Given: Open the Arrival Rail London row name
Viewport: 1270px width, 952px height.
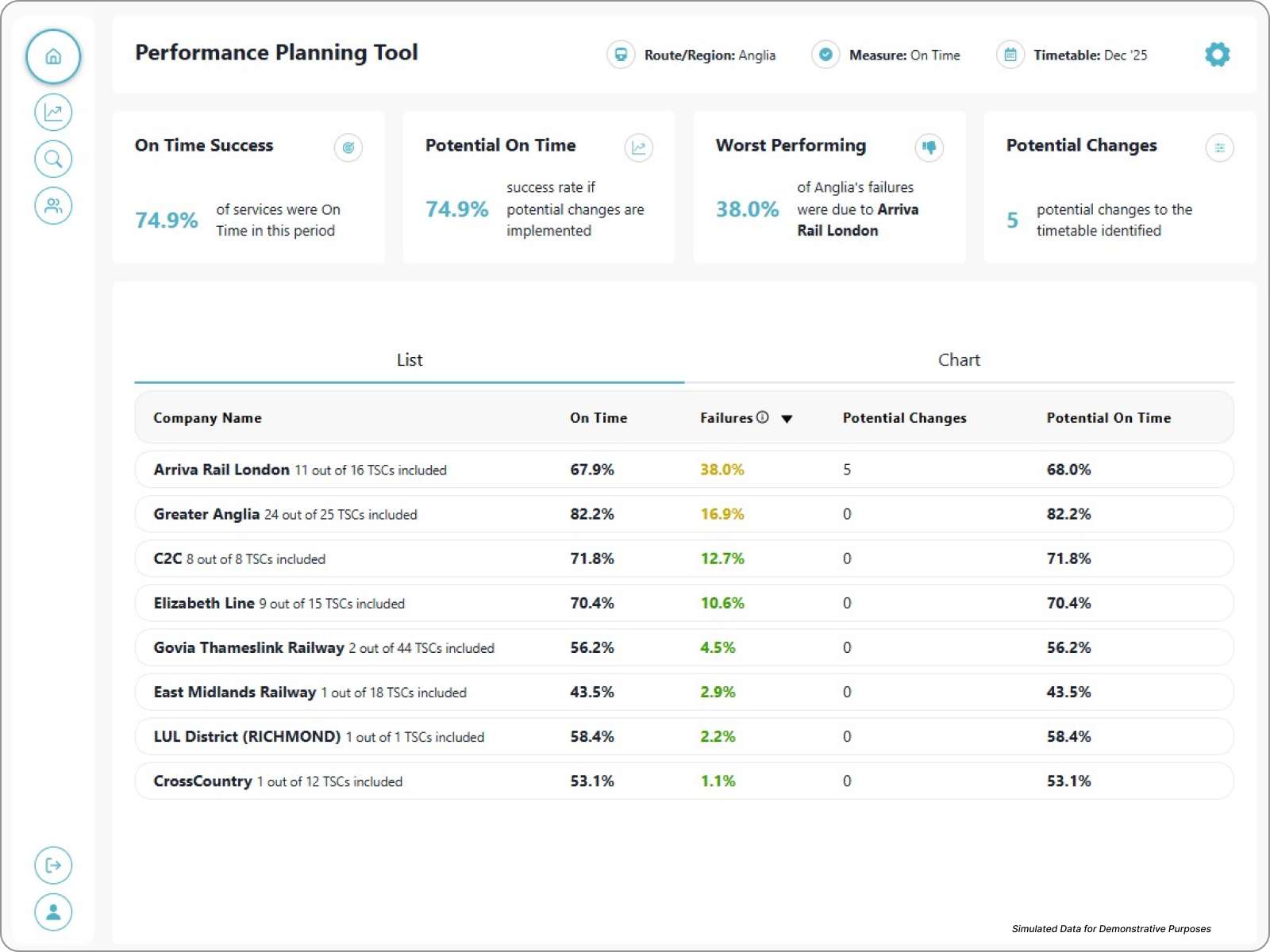Looking at the screenshot, I should click(221, 470).
